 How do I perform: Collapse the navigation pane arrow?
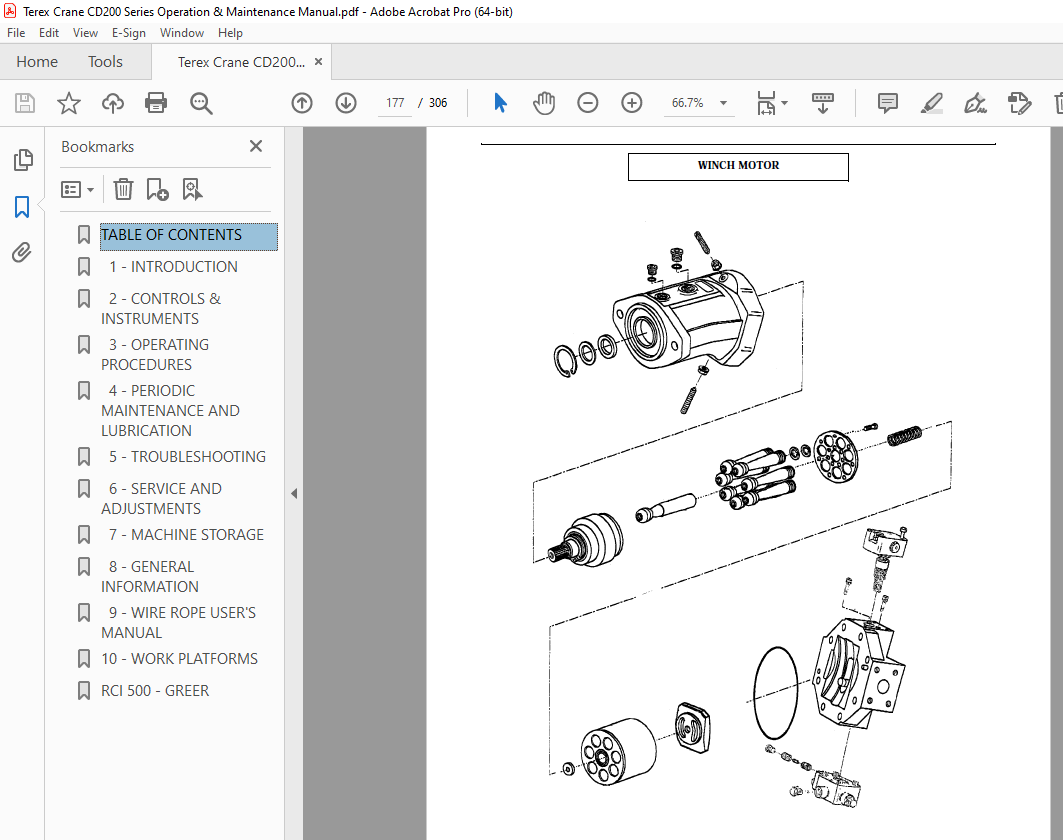(294, 494)
